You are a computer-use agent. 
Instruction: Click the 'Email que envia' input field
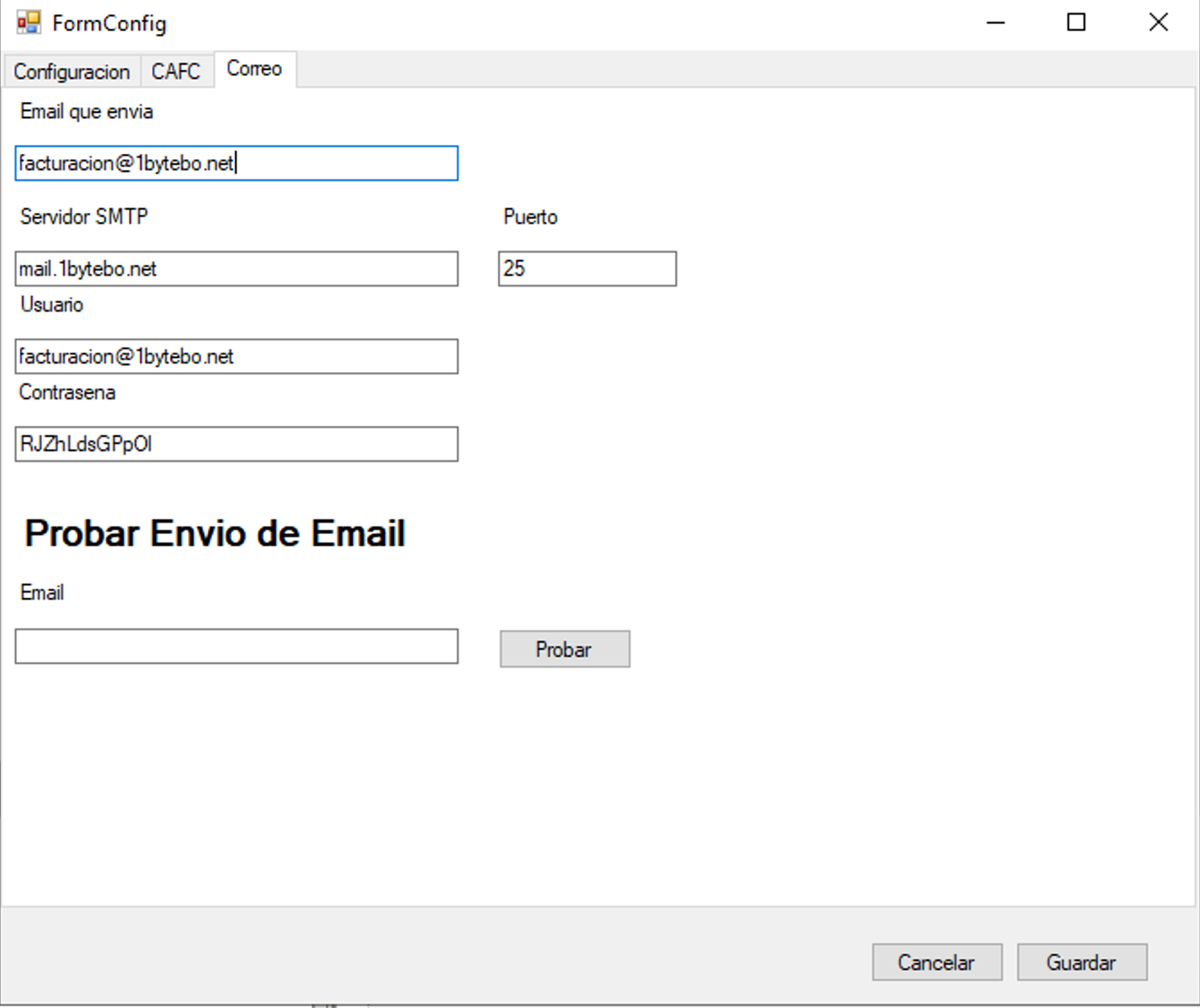tap(236, 164)
